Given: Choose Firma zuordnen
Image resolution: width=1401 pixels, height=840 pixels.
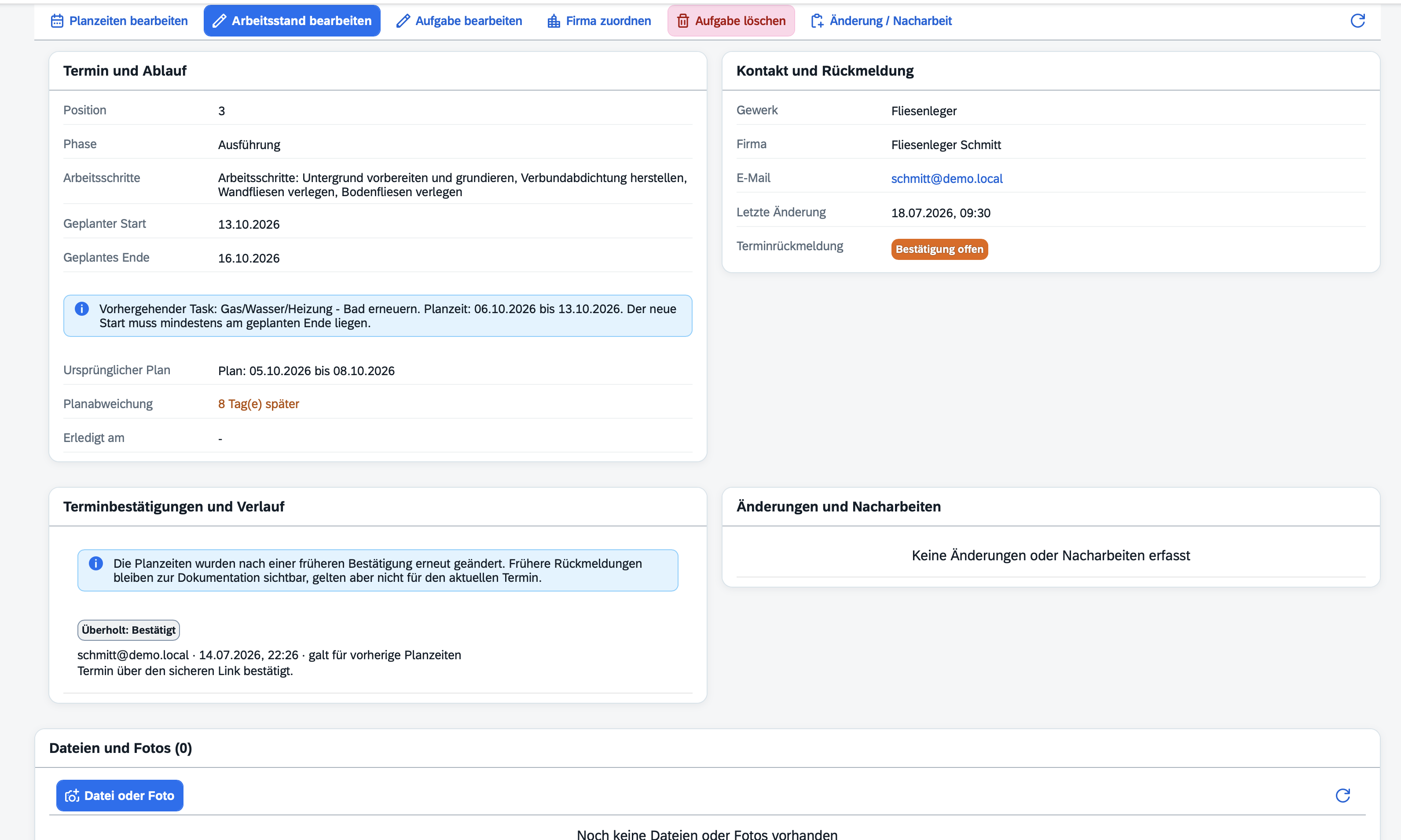Looking at the screenshot, I should pyautogui.click(x=599, y=21).
